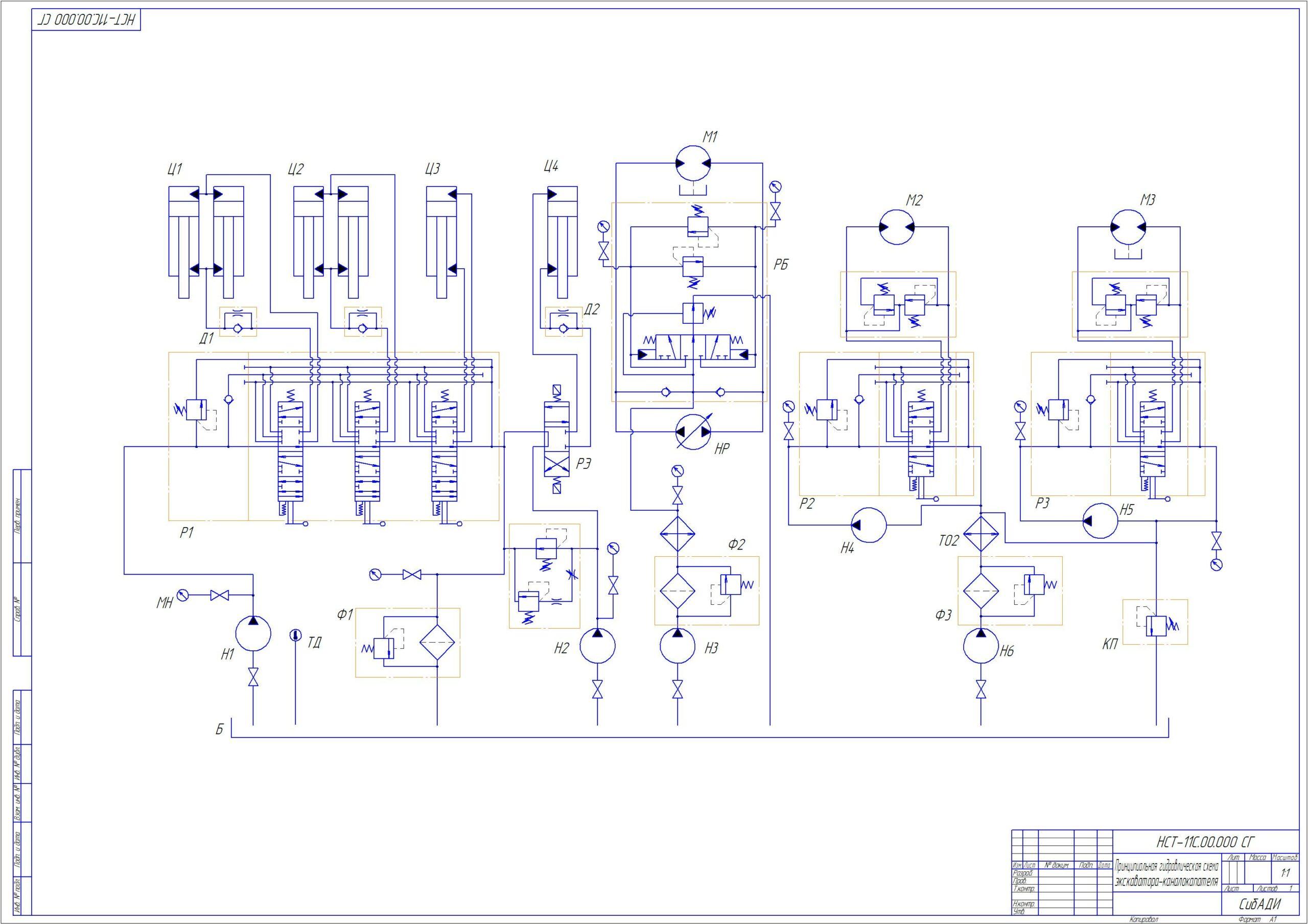This screenshot has width=1308, height=924.
Task: Click the heat exchanger symbol ТО2
Action: (x=981, y=533)
